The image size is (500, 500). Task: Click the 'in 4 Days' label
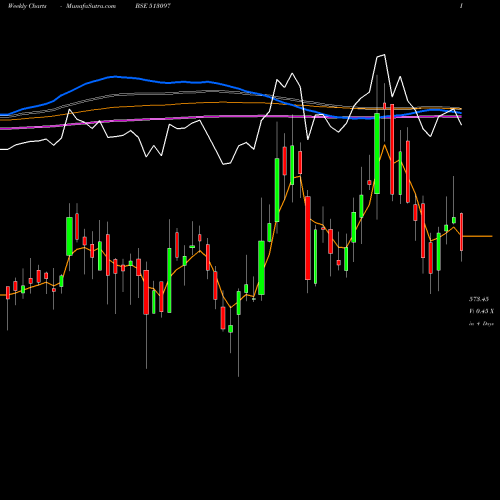pyautogui.click(x=481, y=323)
